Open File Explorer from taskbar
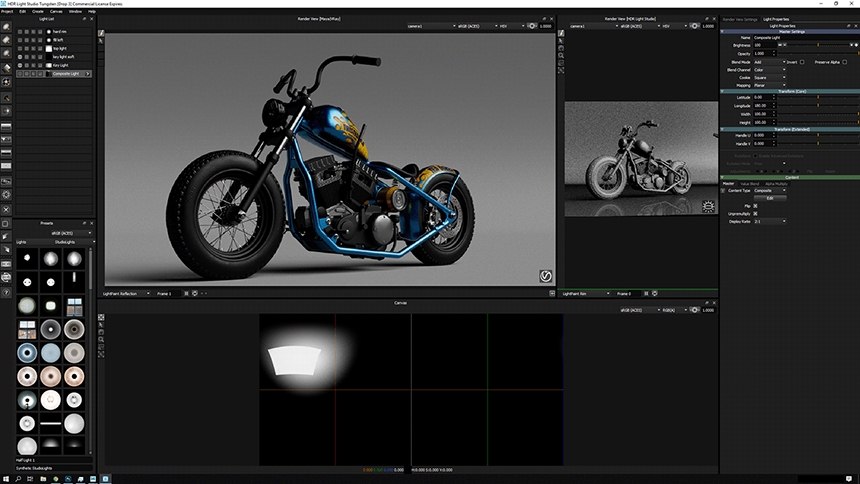The width and height of the screenshot is (860, 484). (43, 479)
